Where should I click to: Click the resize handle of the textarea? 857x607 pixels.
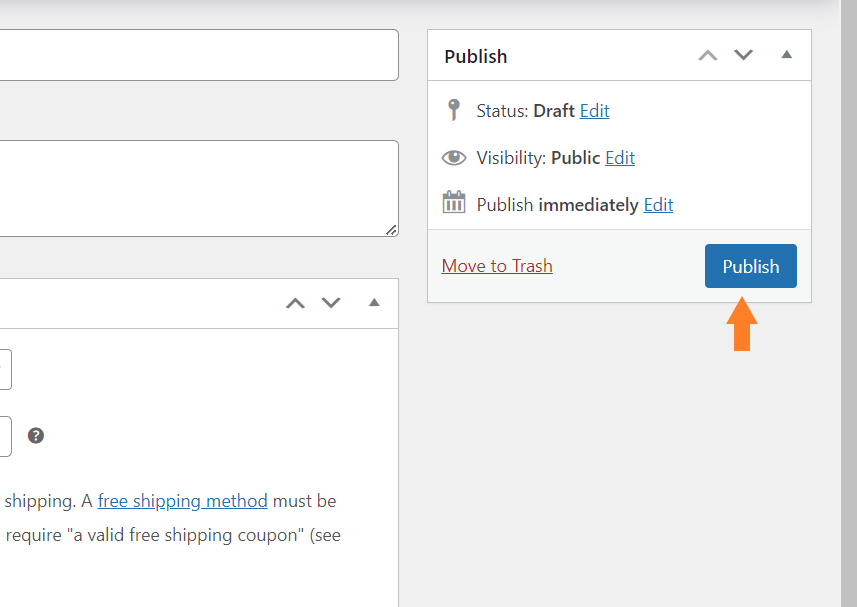[x=391, y=230]
